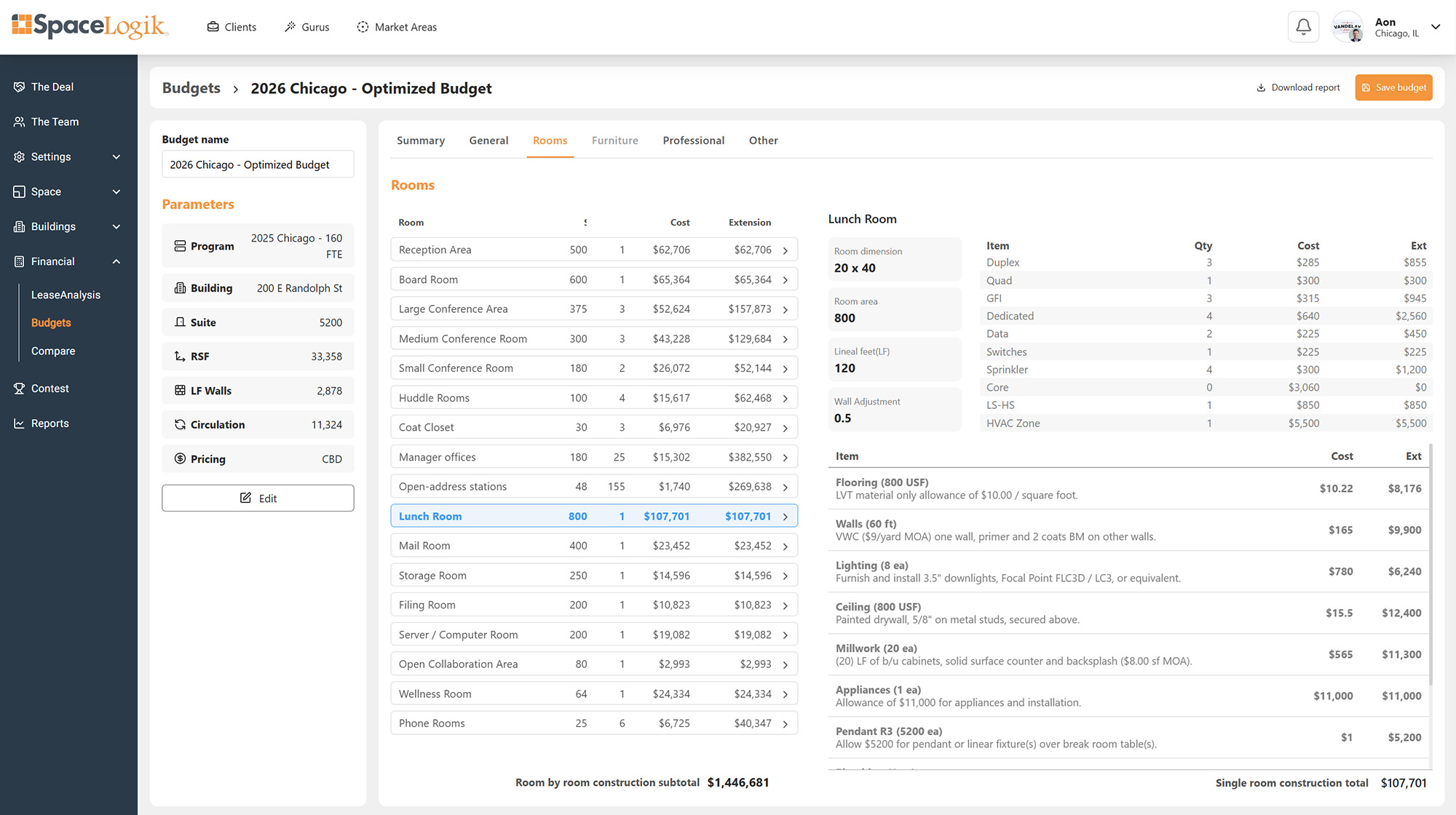This screenshot has height=815, width=1456.
Task: Open The Team sidebar section
Action: pos(55,122)
